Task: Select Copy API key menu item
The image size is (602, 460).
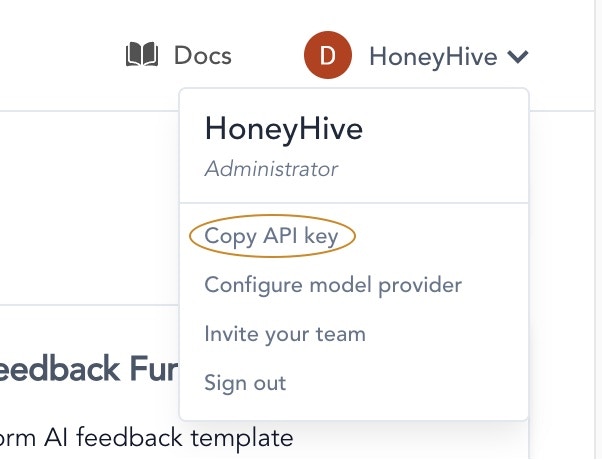Action: tap(271, 236)
